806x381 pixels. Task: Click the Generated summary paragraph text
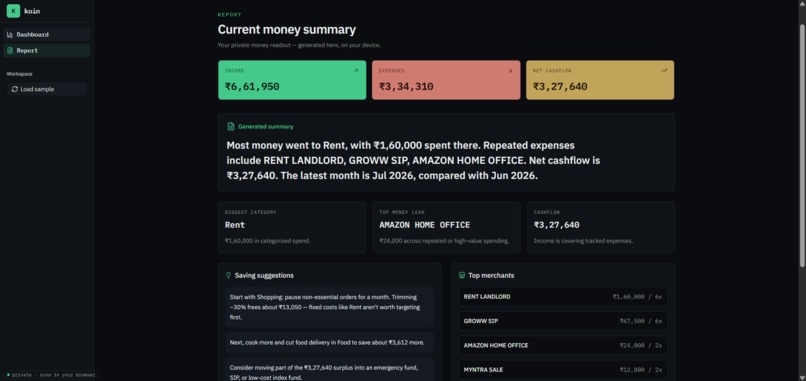[413, 160]
